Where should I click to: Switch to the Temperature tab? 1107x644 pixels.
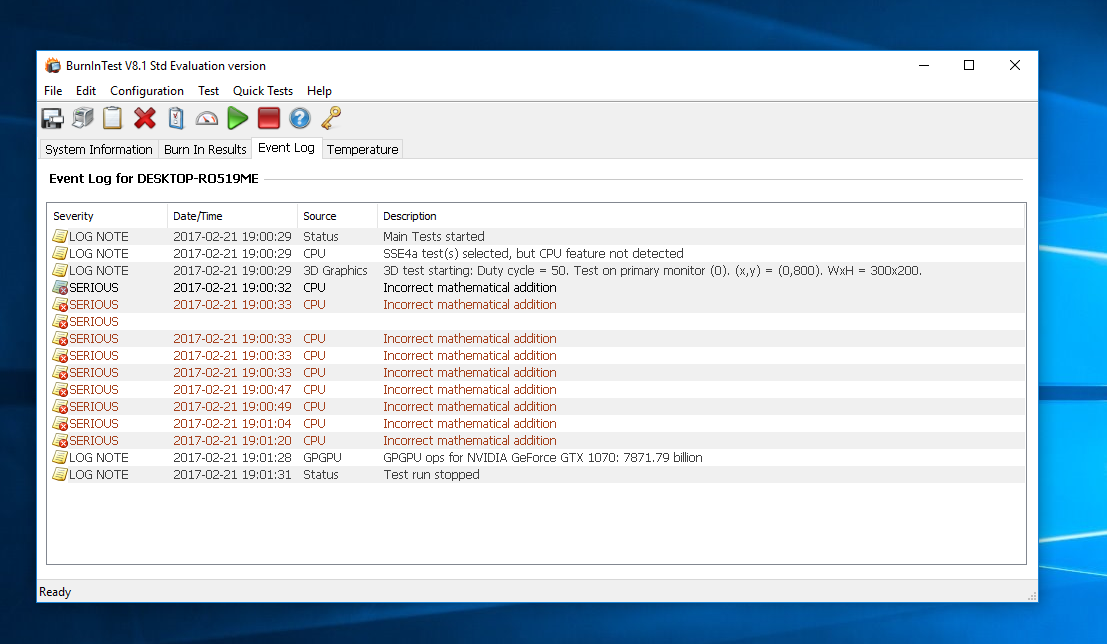[x=362, y=150]
